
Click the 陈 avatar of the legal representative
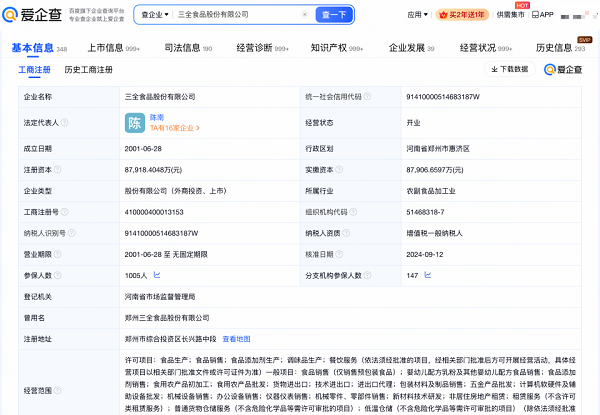(x=134, y=123)
